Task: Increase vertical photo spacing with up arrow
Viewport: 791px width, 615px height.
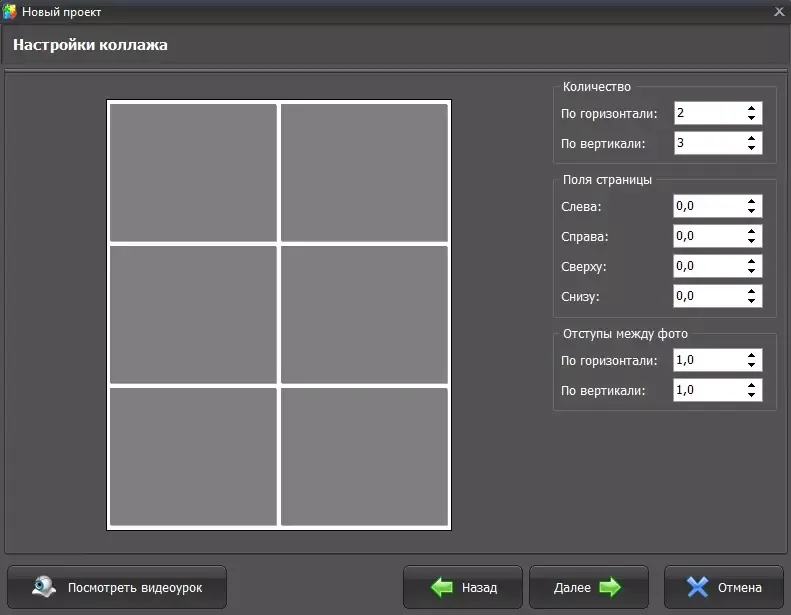Action: [751, 385]
